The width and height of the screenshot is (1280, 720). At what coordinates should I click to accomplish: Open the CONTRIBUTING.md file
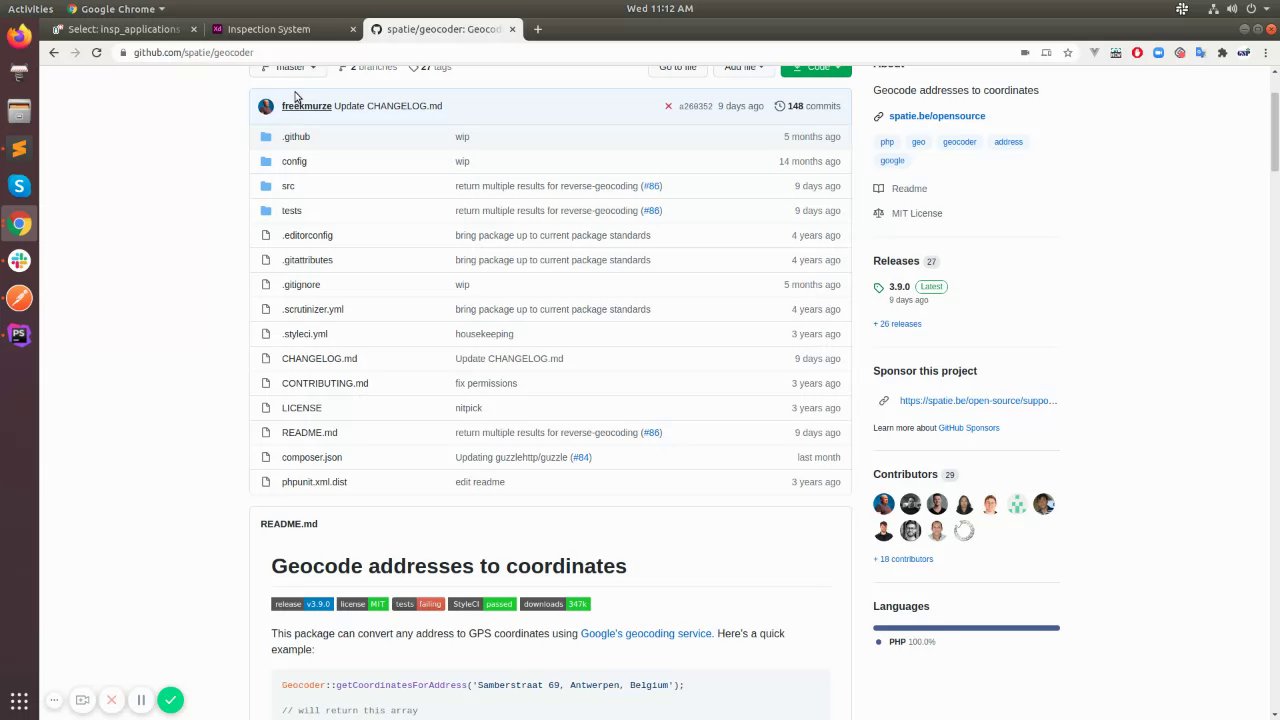[325, 383]
